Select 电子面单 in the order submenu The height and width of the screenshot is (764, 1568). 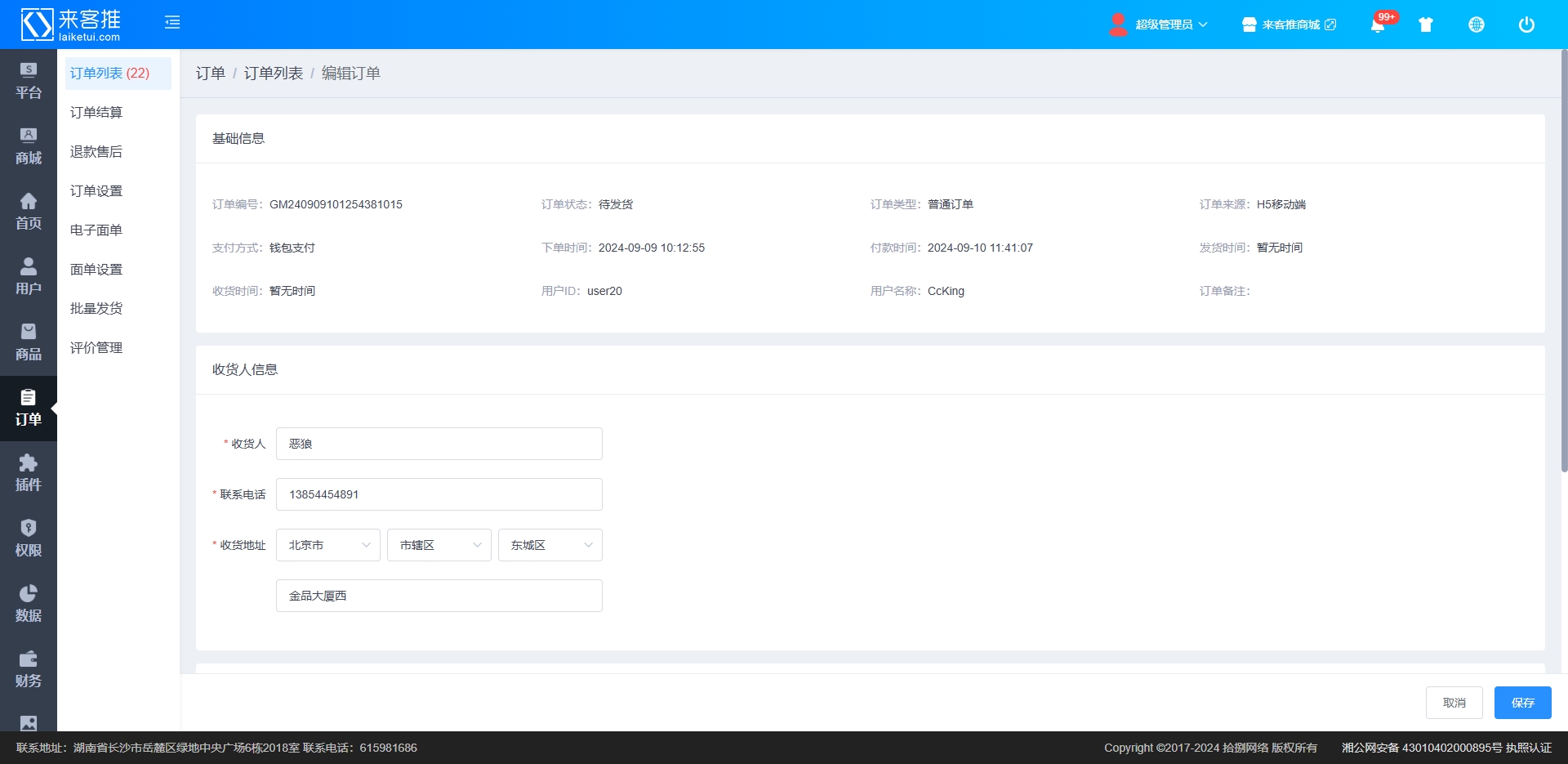[x=96, y=230]
